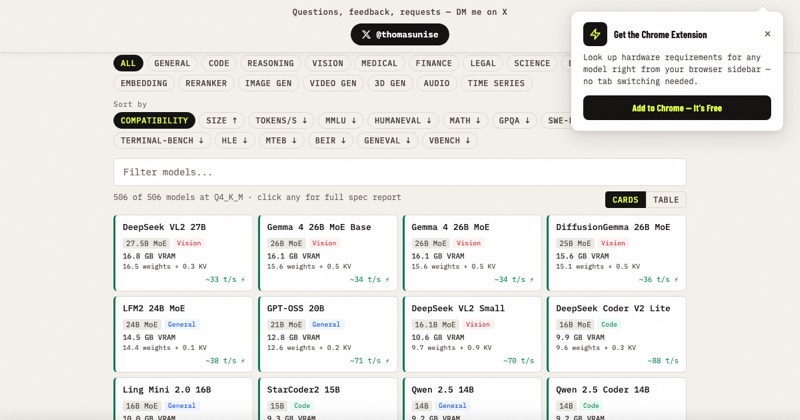The height and width of the screenshot is (420, 800).
Task: Click ~71 t/s speed on GPT-OSS 20B
Action: (x=369, y=361)
